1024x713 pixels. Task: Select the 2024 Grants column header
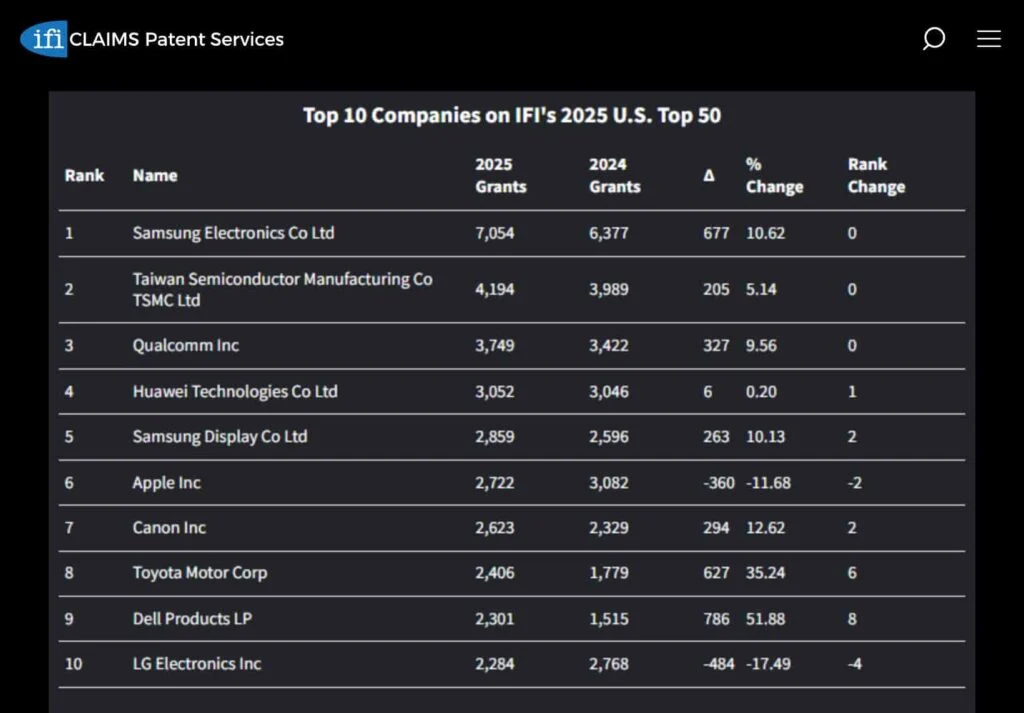pos(614,175)
